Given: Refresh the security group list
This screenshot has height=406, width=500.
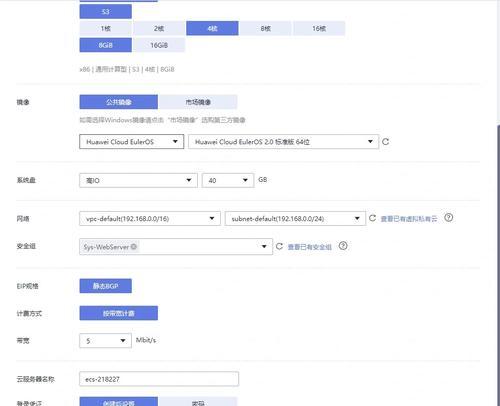Looking at the screenshot, I should click(279, 246).
